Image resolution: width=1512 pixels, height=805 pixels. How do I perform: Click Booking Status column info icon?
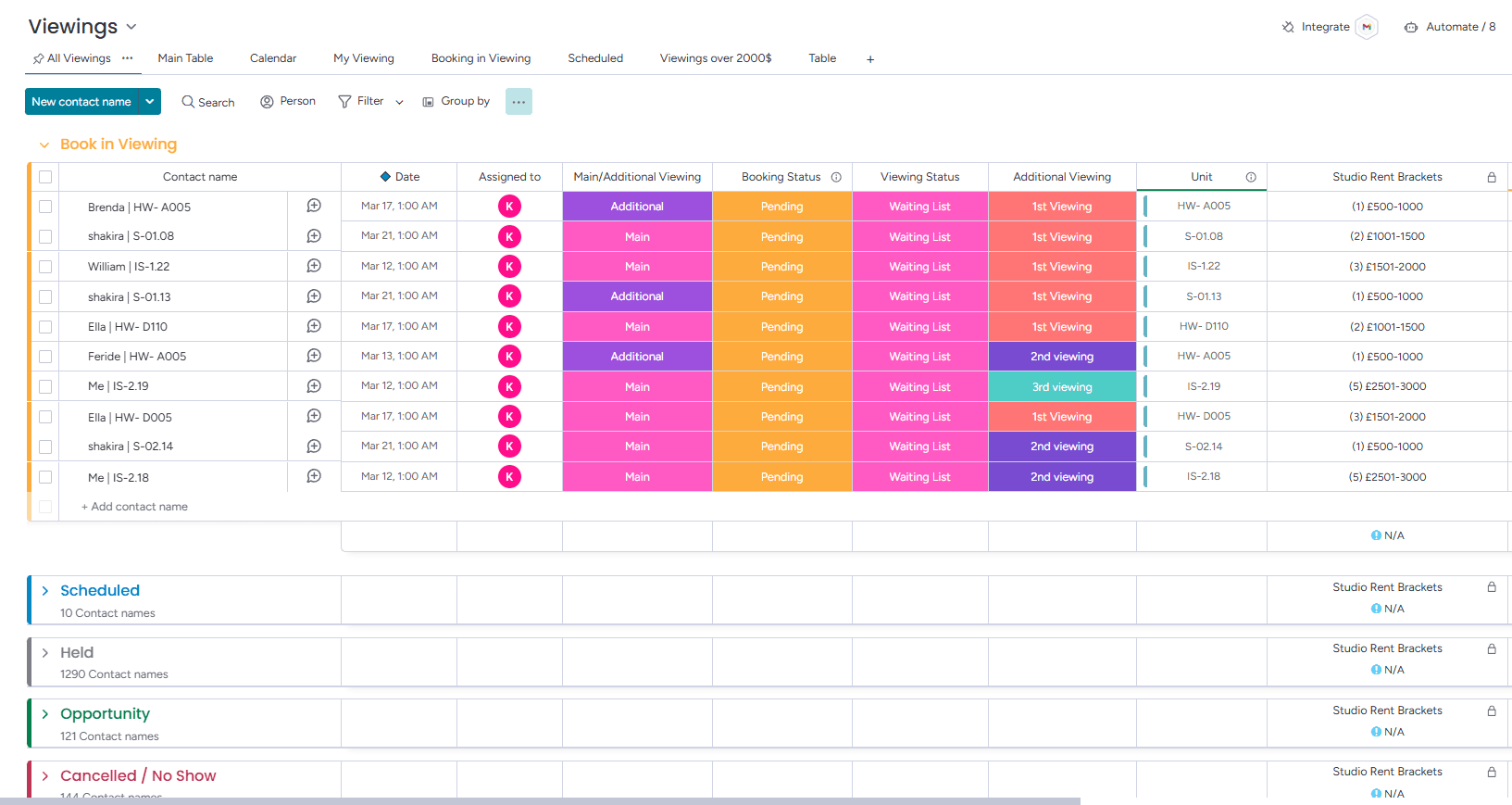(836, 177)
